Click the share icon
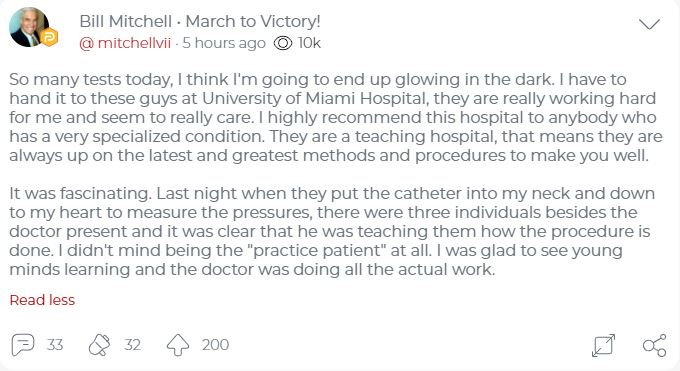 point(654,345)
